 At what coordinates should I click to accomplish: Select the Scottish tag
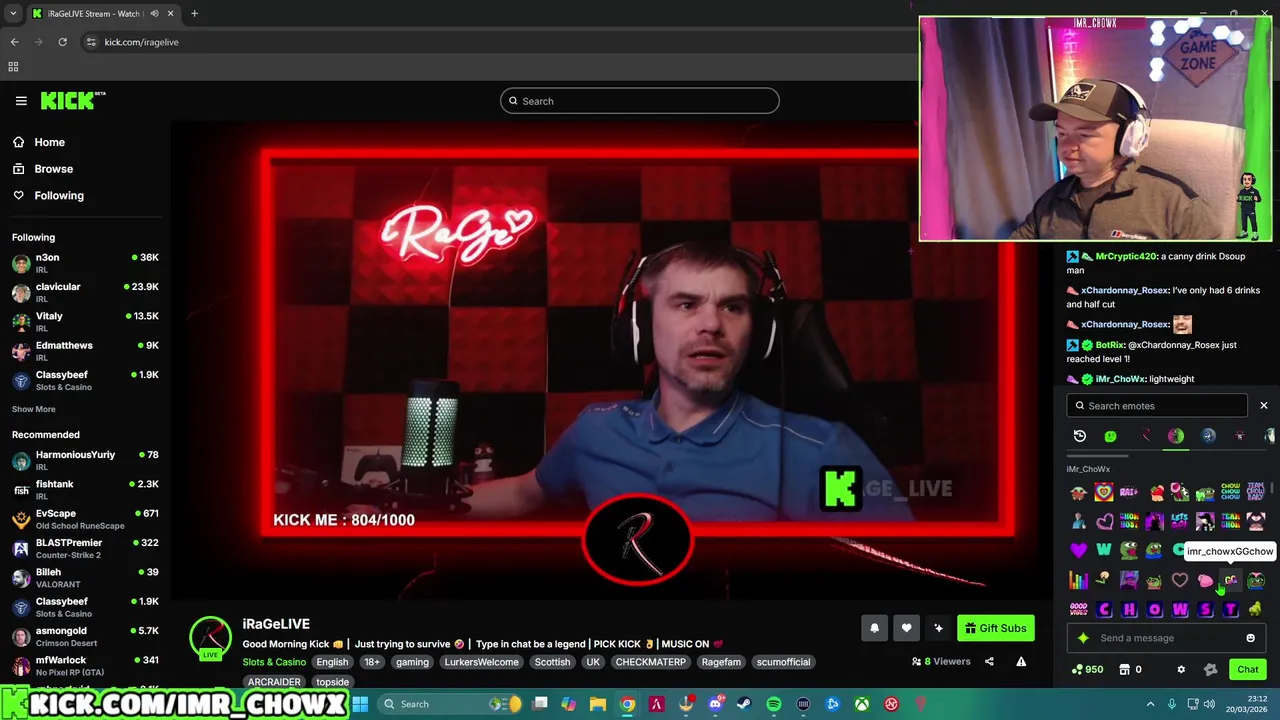point(552,662)
